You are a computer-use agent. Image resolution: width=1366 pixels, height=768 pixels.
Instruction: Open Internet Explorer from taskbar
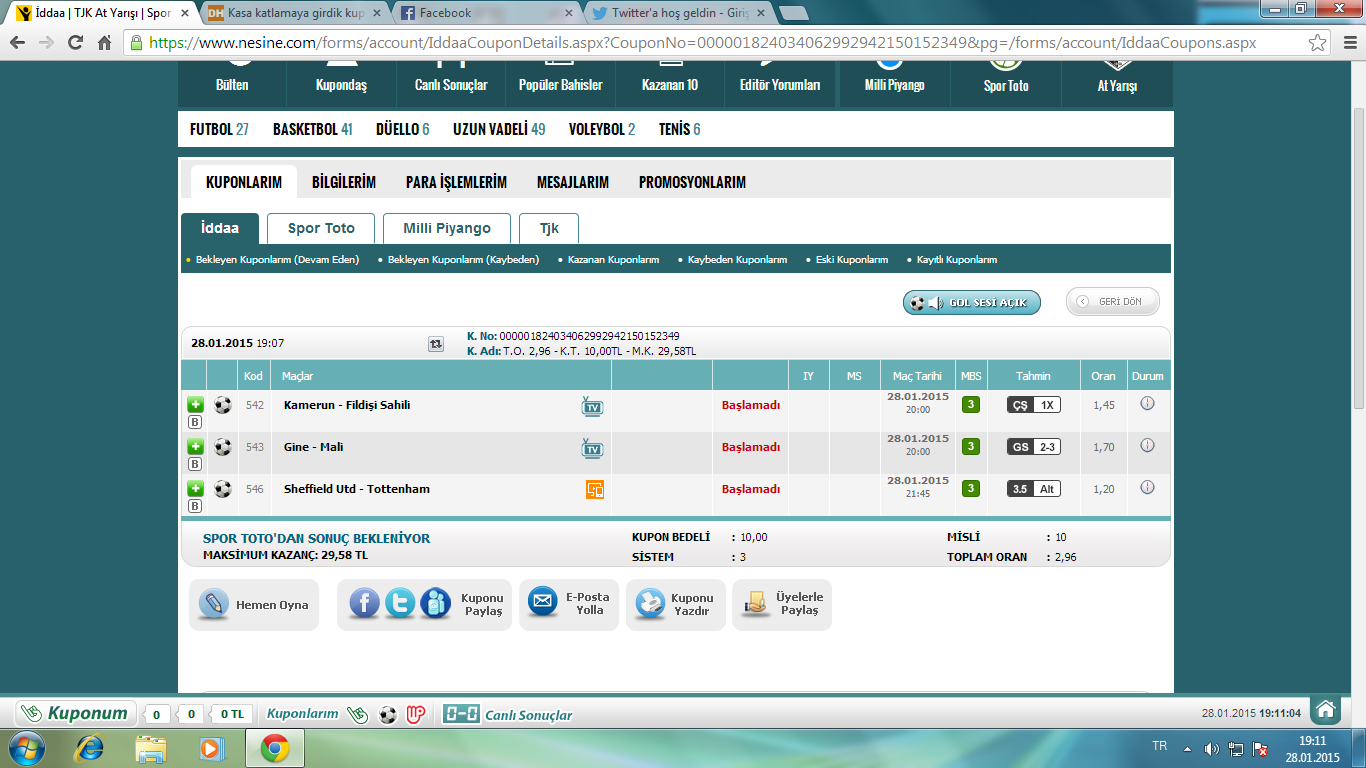point(90,748)
